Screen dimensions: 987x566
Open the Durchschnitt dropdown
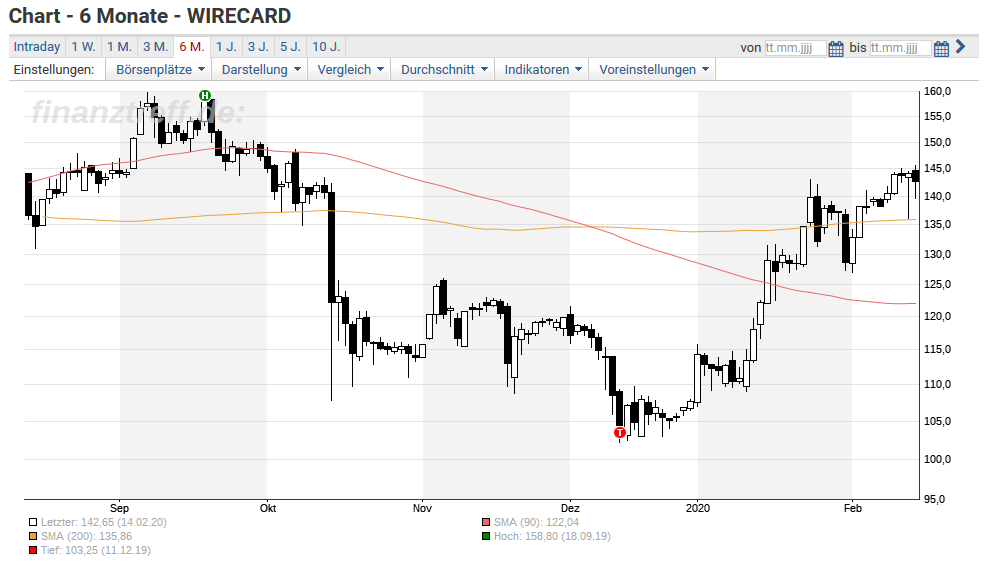pyautogui.click(x=444, y=69)
